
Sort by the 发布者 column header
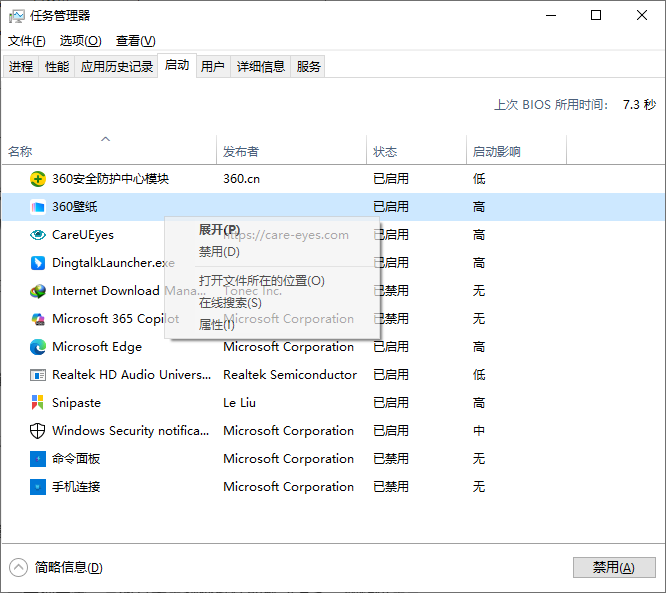click(292, 150)
